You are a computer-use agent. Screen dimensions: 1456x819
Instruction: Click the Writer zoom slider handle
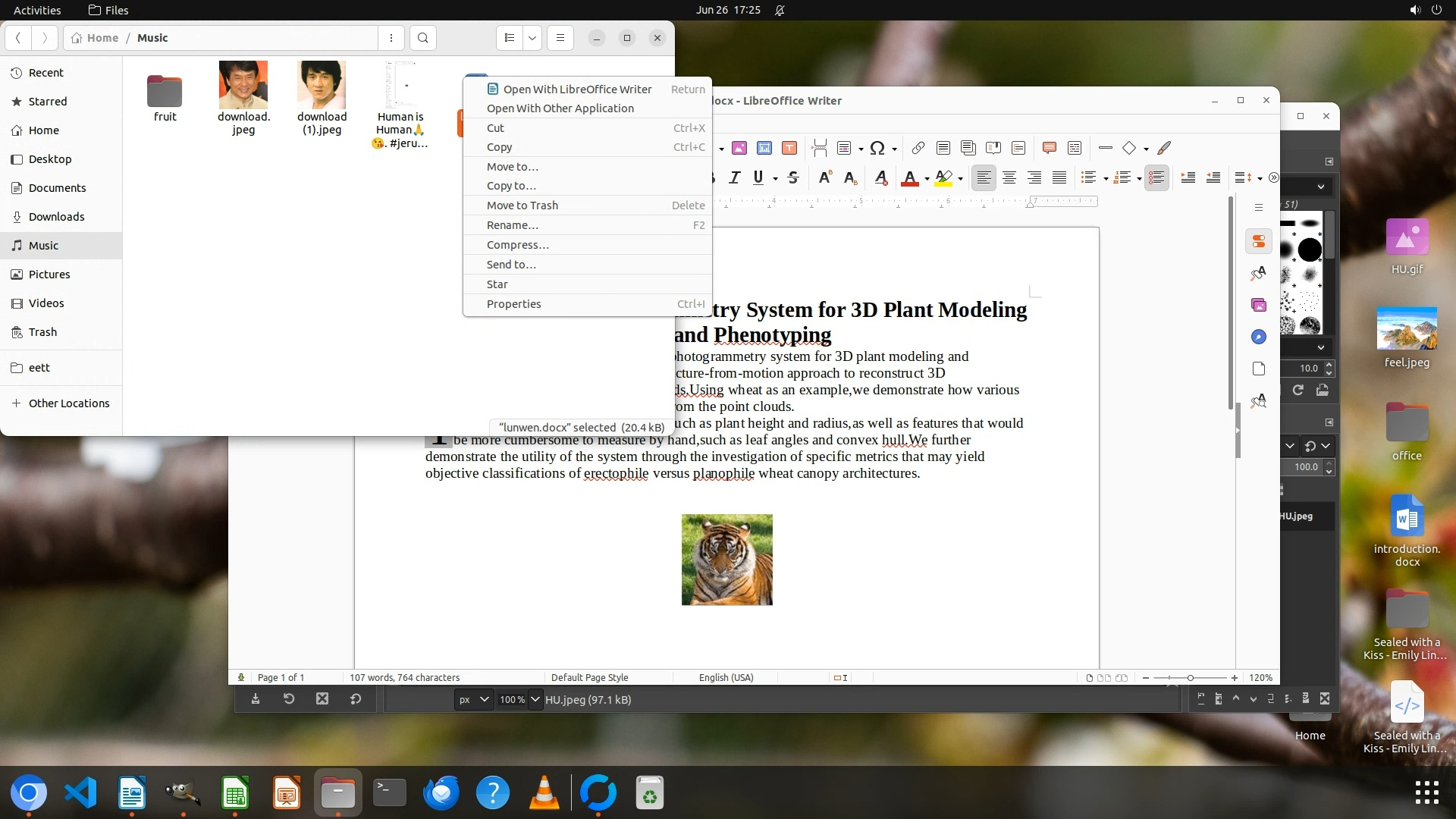click(x=1191, y=678)
